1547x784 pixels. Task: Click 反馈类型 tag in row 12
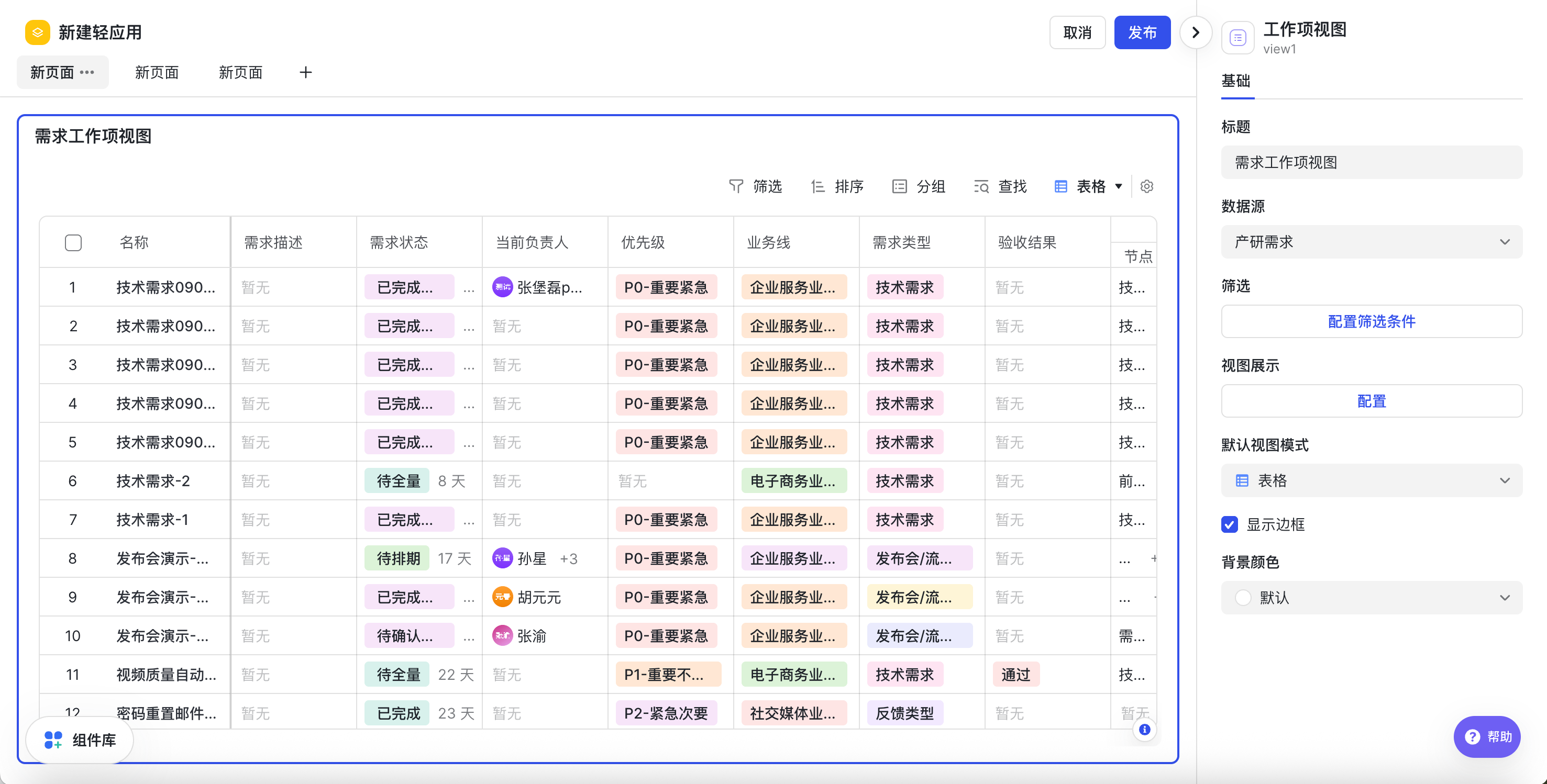904,713
